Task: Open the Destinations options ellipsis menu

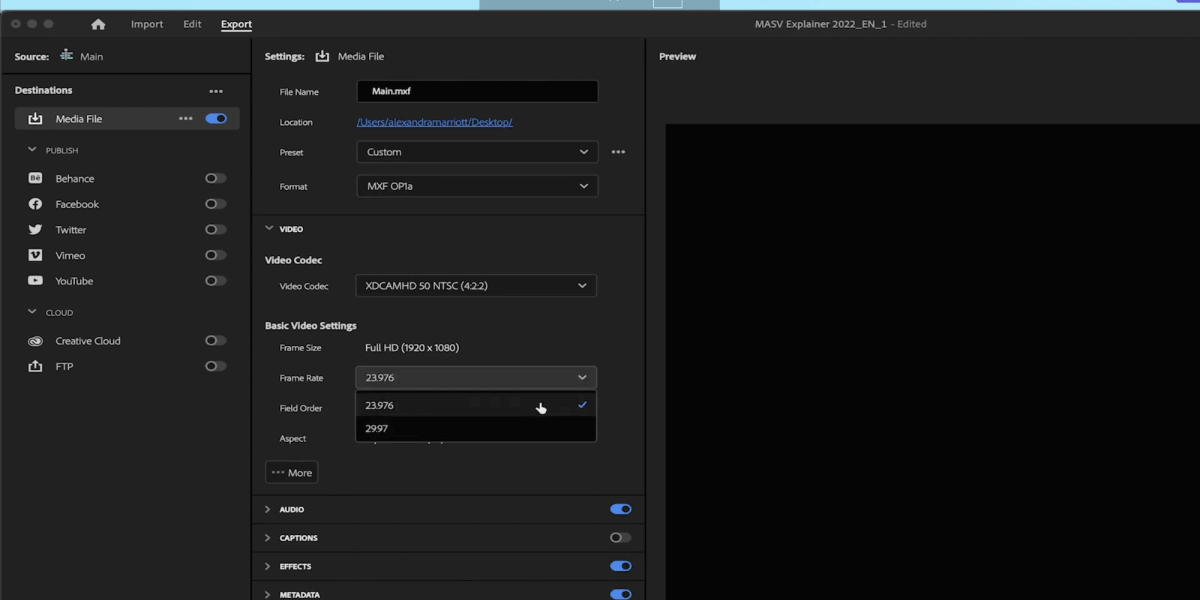Action: (x=216, y=91)
